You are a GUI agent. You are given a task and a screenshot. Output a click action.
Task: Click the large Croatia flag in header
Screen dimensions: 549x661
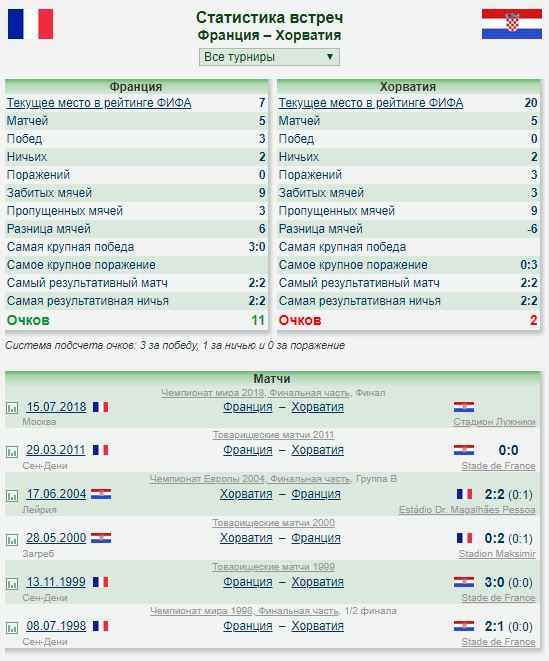(x=511, y=24)
